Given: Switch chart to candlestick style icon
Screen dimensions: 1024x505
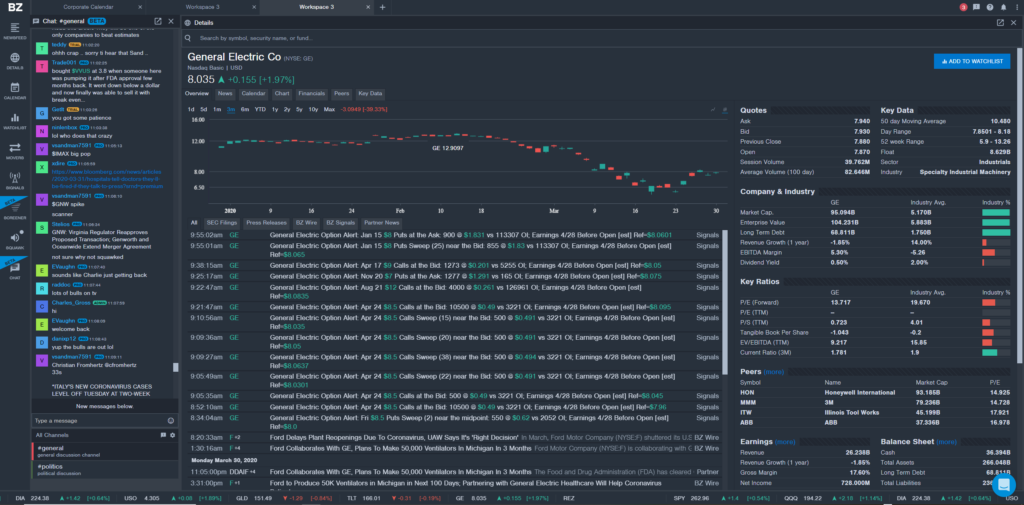Looking at the screenshot, I should click(x=725, y=109).
